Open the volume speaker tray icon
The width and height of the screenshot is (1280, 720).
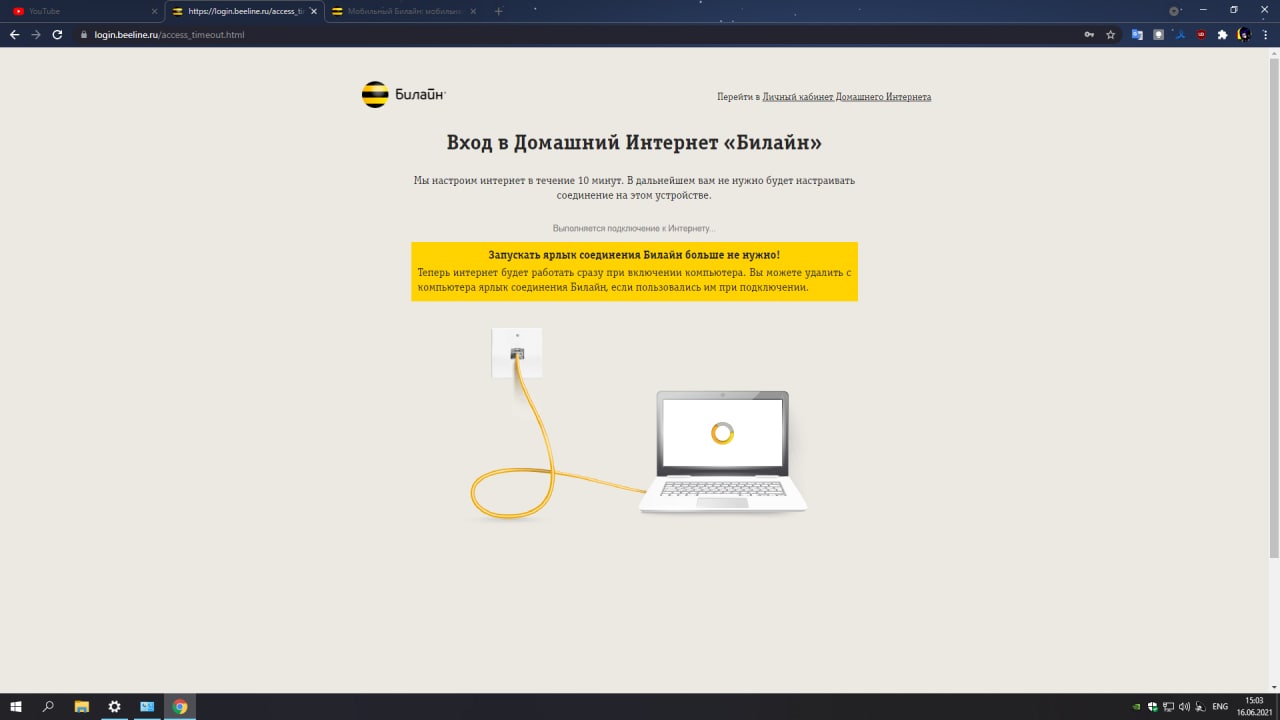point(1184,707)
